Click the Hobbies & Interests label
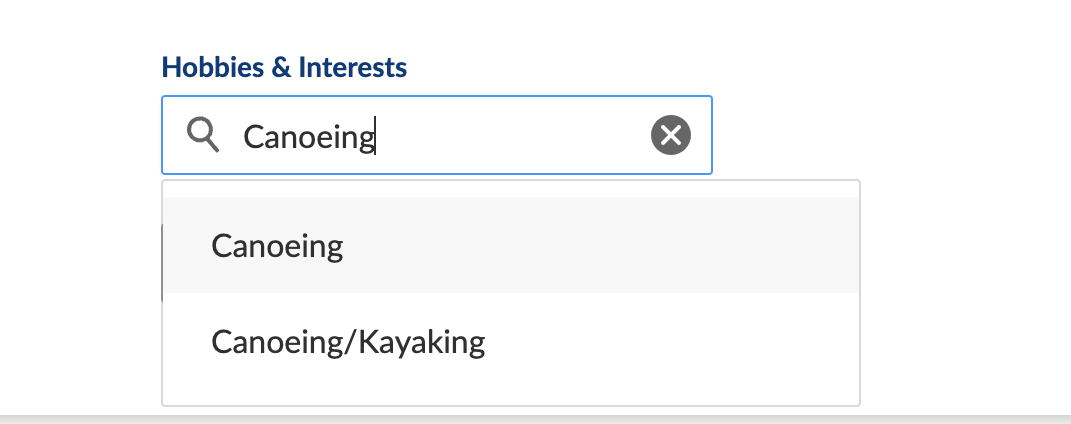 (x=284, y=67)
